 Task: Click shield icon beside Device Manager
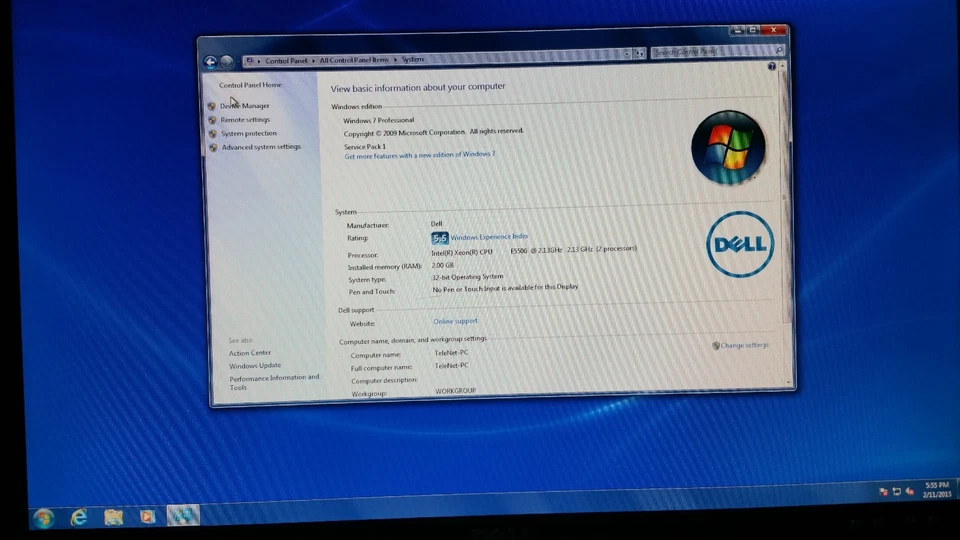(x=212, y=106)
